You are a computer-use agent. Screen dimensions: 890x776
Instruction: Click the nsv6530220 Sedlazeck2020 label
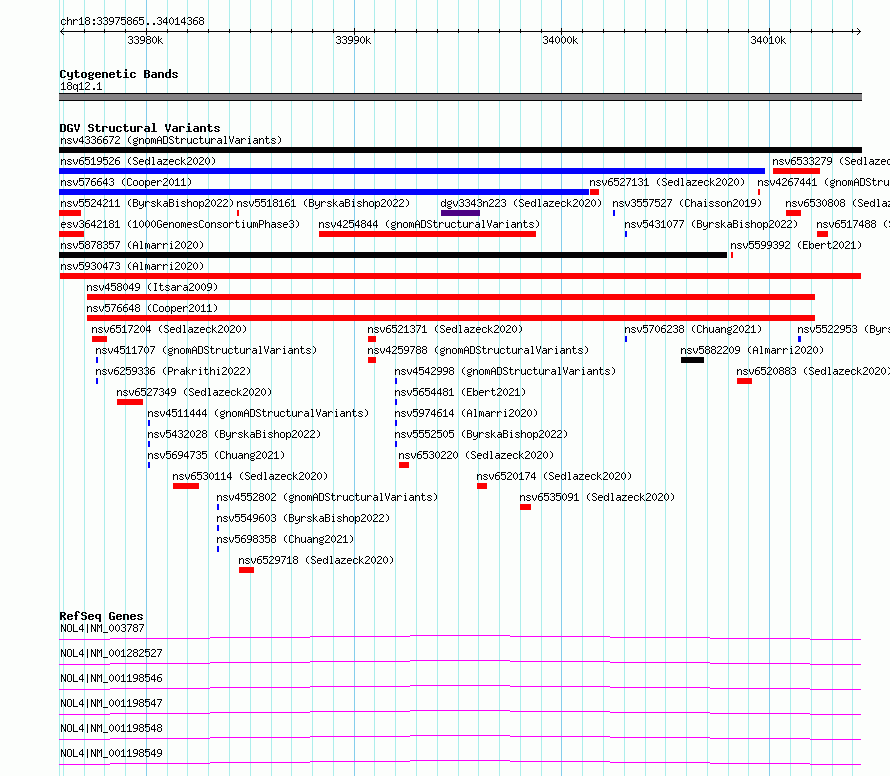pyautogui.click(x=476, y=455)
